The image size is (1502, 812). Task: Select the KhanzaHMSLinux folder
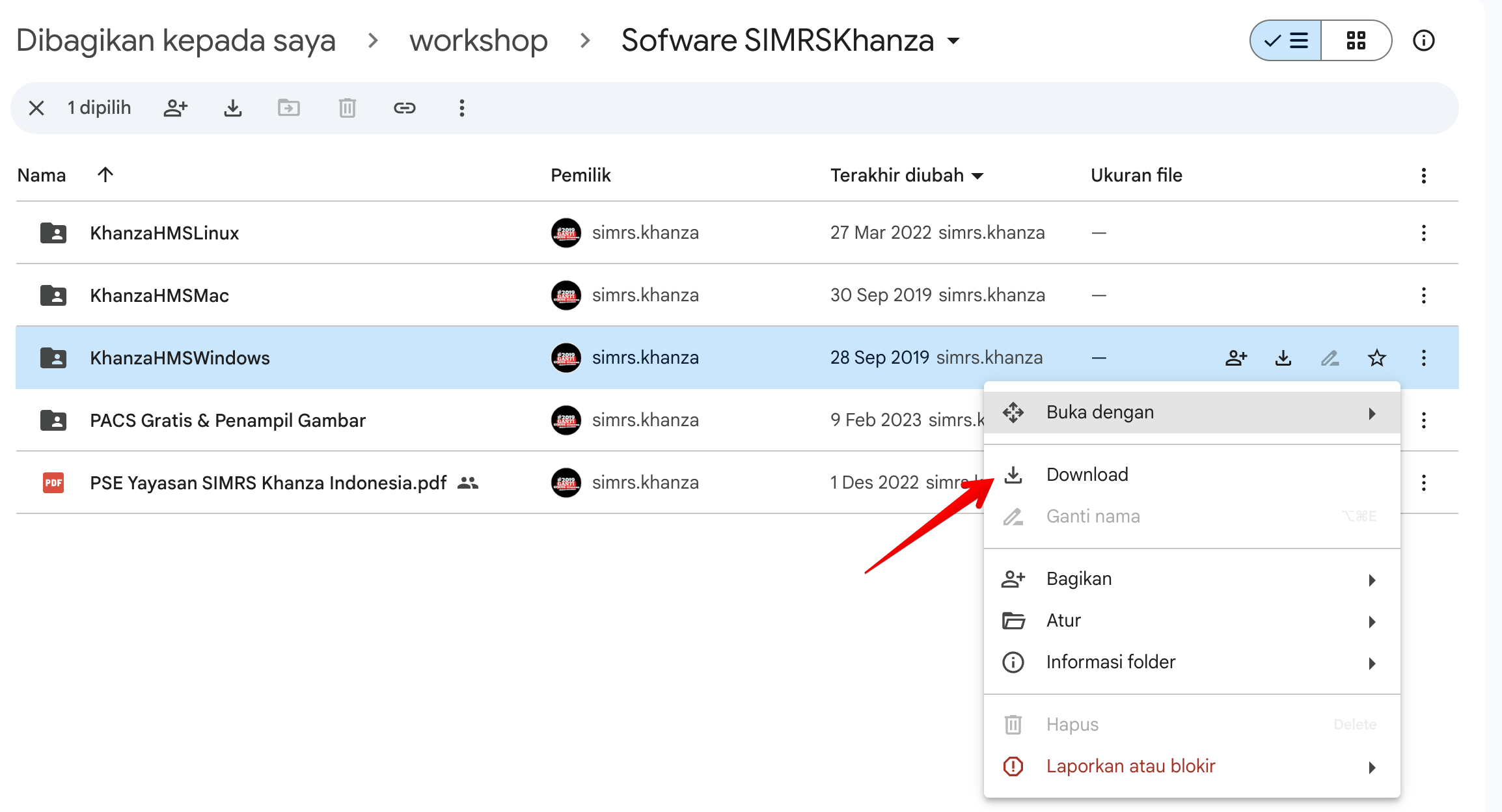(x=165, y=233)
